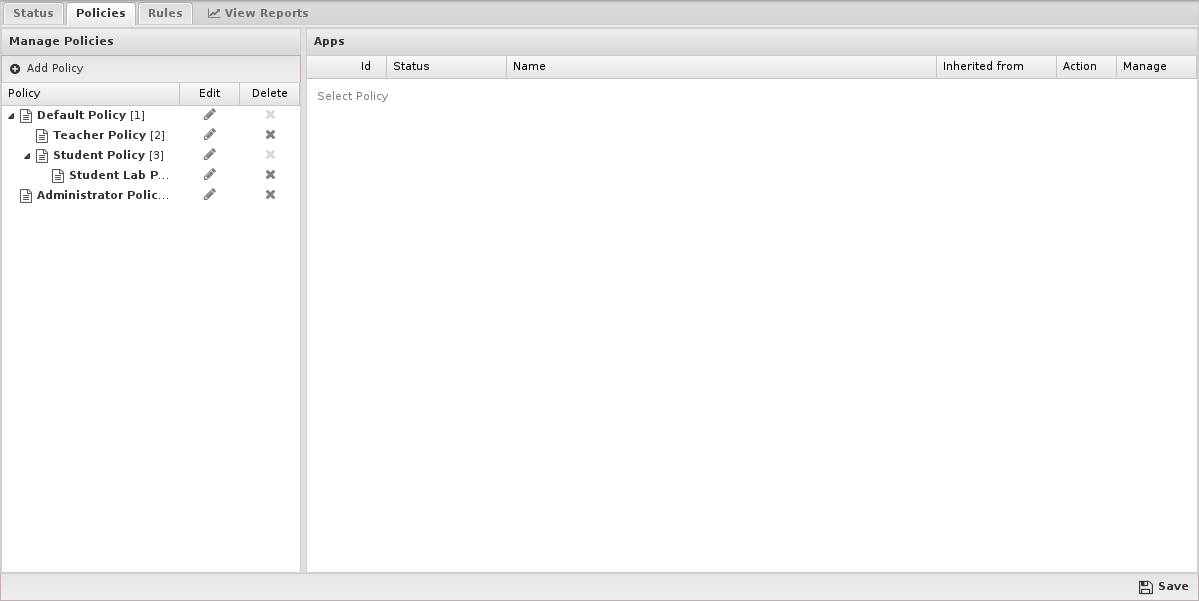Click the floppy disk Save icon

point(1145,586)
